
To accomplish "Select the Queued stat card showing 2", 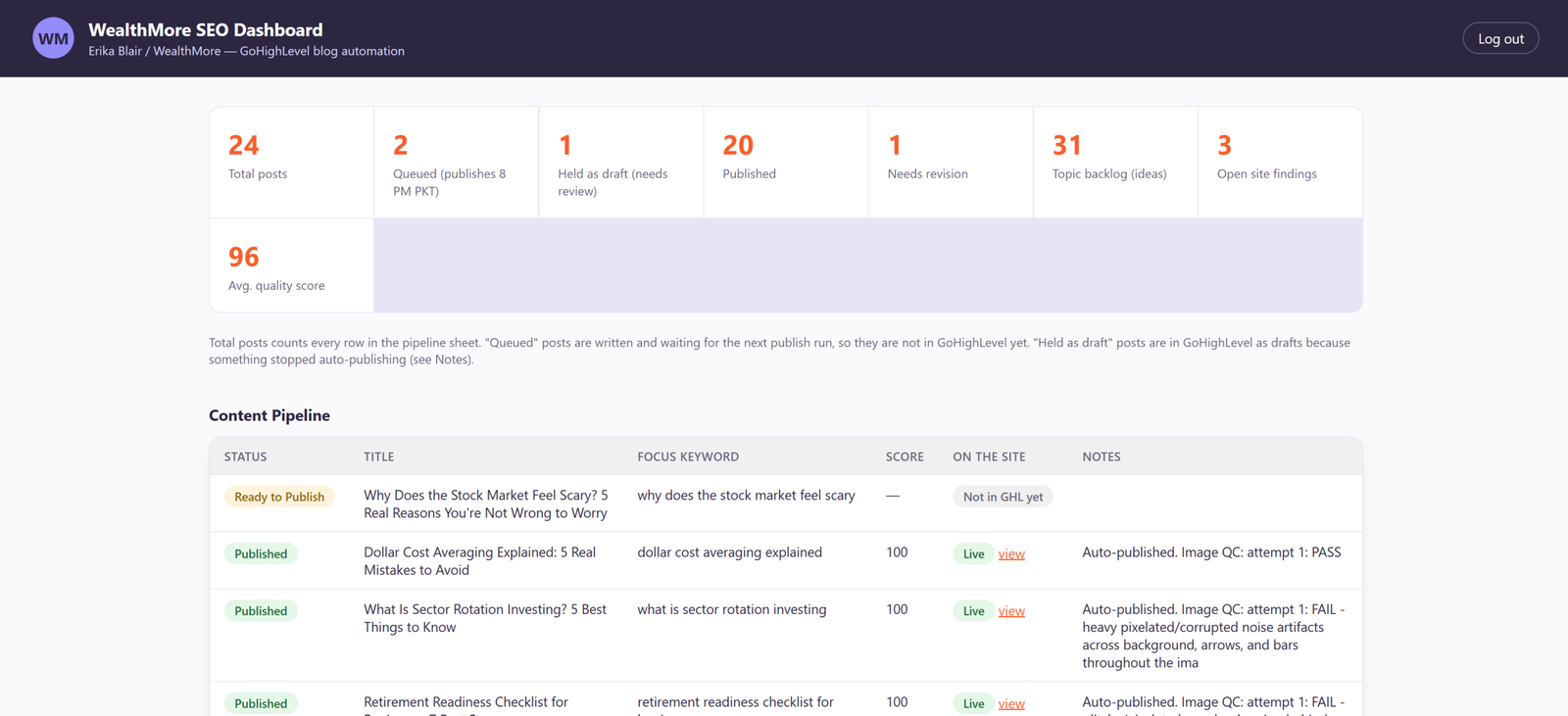I will (457, 163).
